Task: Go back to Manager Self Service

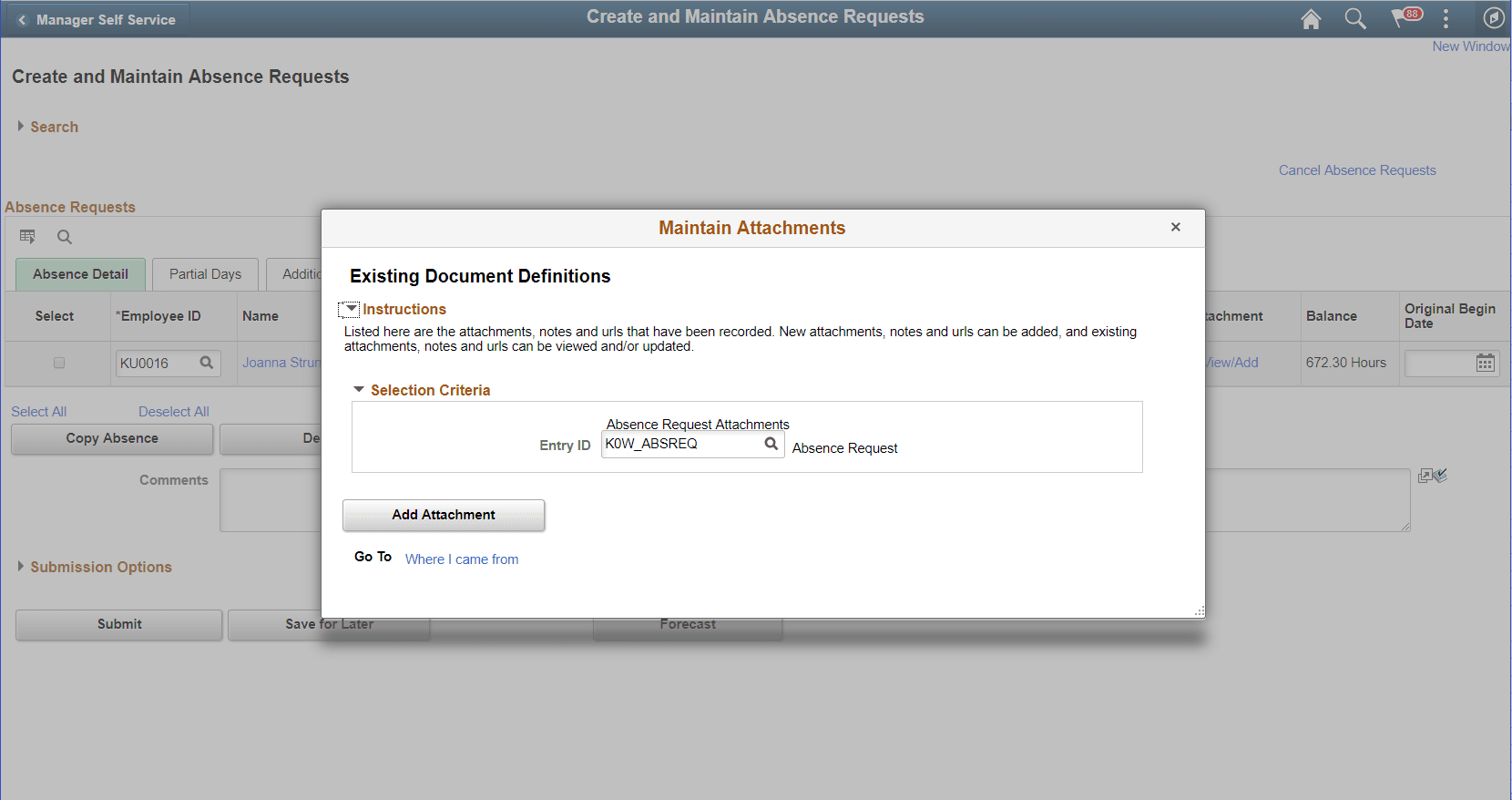Action: click(97, 19)
